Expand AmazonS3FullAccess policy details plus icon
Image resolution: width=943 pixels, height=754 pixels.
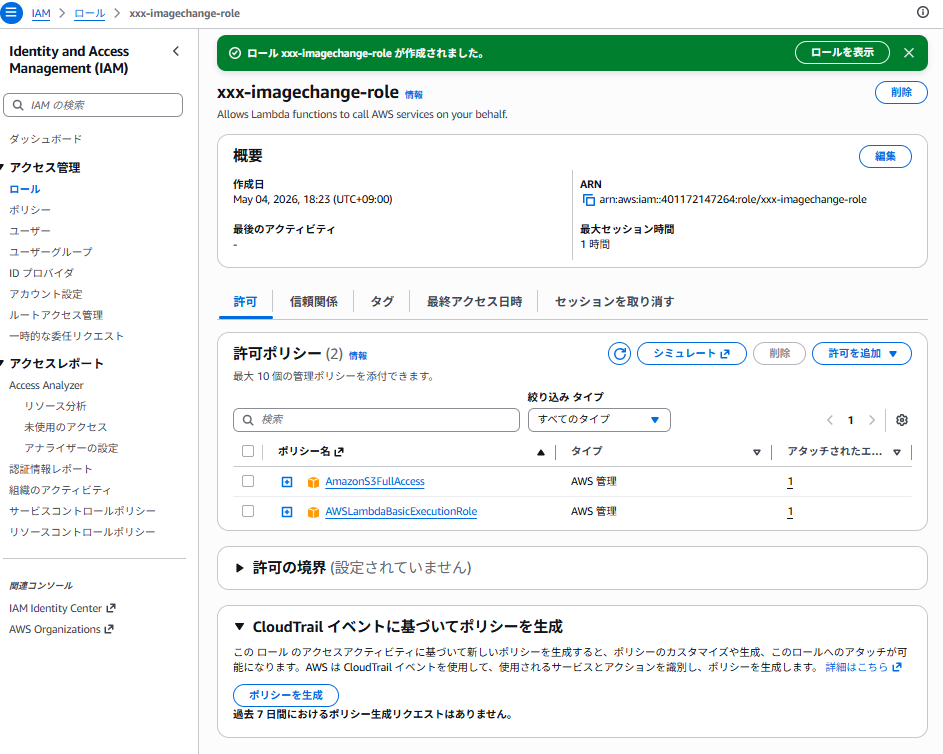[287, 482]
